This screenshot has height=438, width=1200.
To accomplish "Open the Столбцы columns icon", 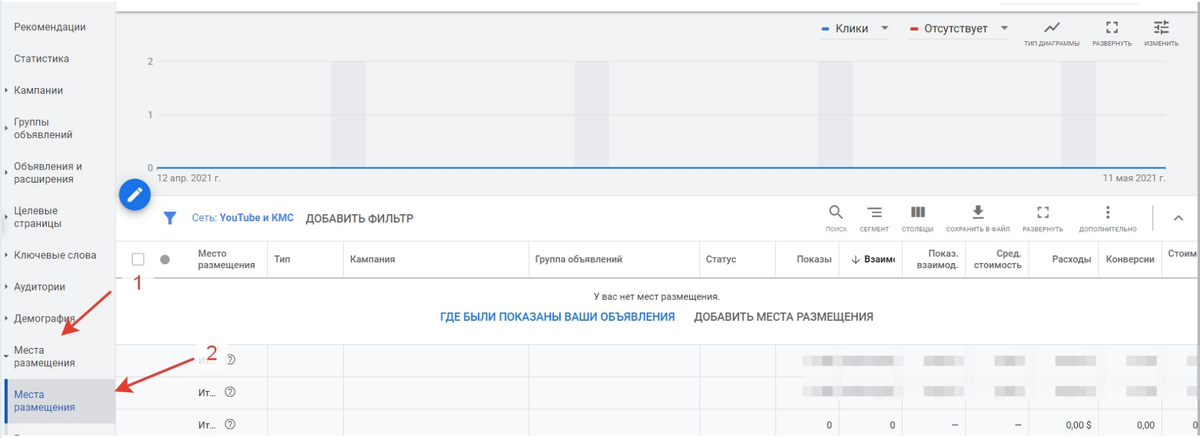I will 917,212.
